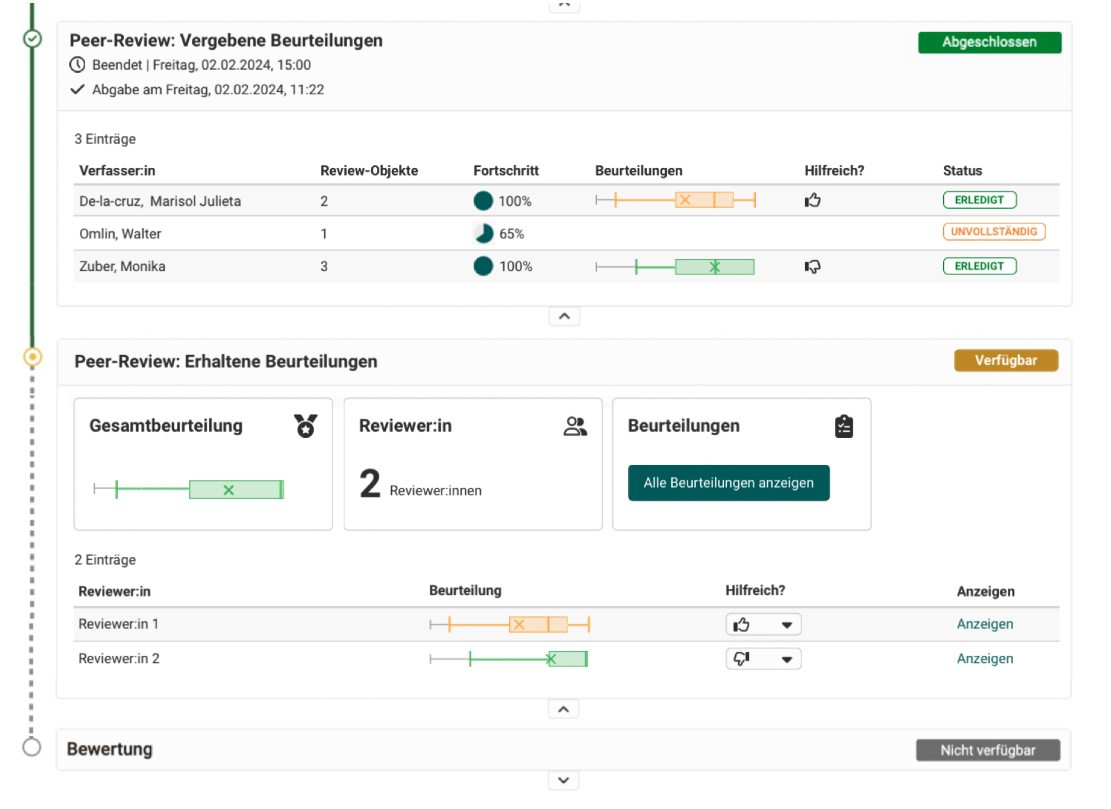1111x809 pixels.
Task: Collapse the Vergebene Beurteilungen section
Action: click(x=564, y=316)
